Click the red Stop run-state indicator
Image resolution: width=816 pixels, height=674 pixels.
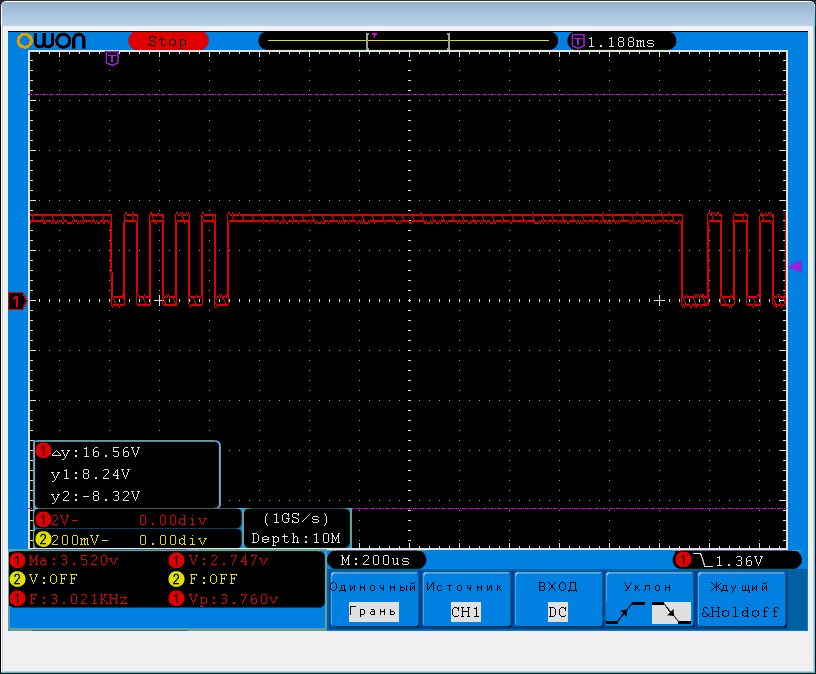tap(167, 41)
